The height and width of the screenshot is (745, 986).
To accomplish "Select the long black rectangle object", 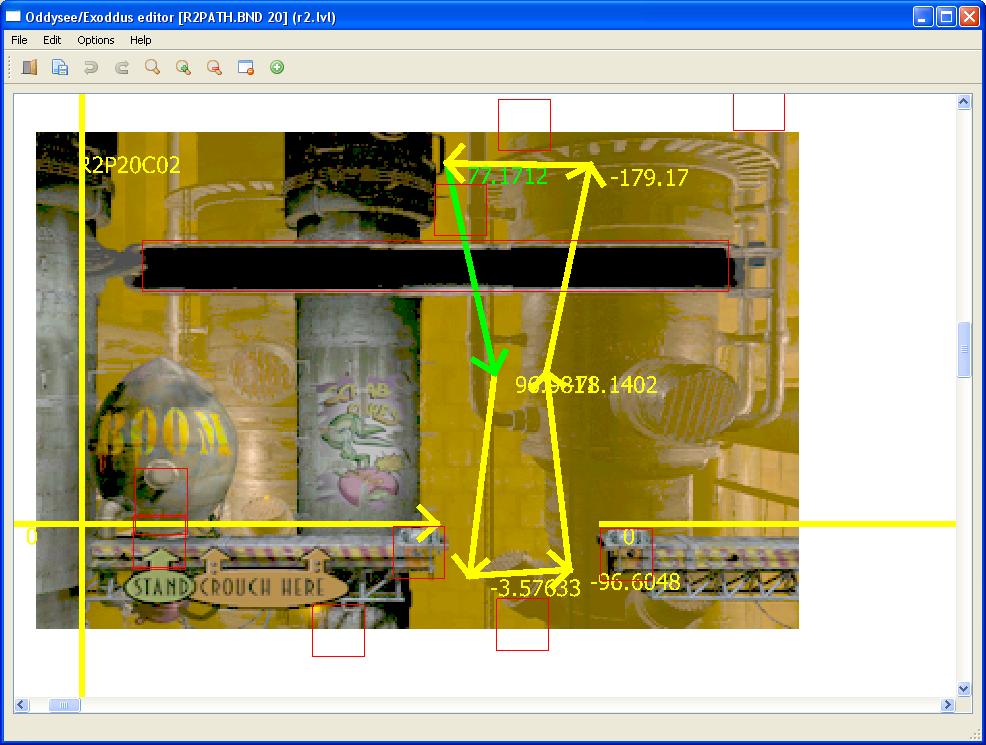I will coord(300,268).
